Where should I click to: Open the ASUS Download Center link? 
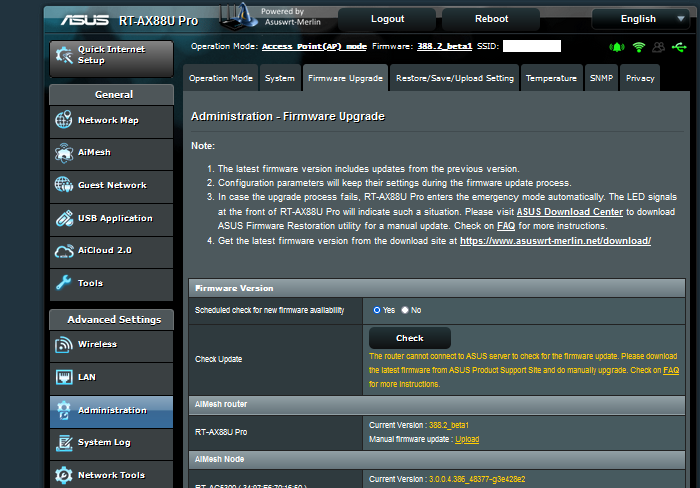tap(569, 212)
